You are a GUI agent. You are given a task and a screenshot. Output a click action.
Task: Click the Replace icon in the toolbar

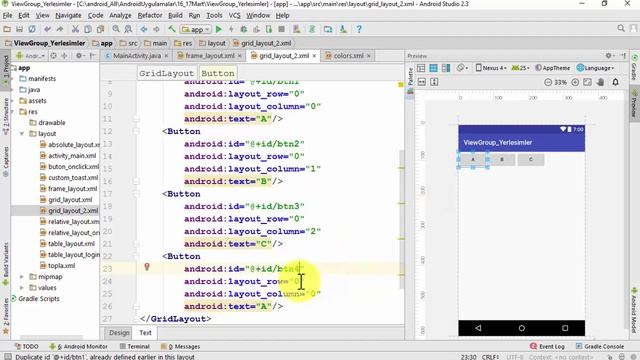coord(128,29)
